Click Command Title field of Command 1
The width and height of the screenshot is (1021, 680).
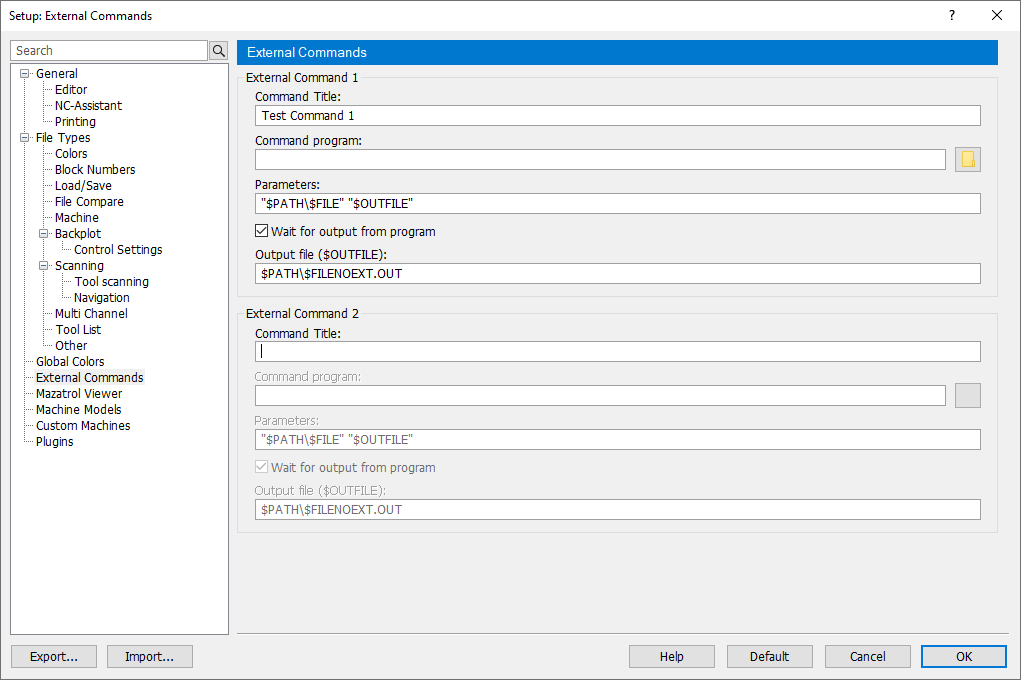coord(617,115)
